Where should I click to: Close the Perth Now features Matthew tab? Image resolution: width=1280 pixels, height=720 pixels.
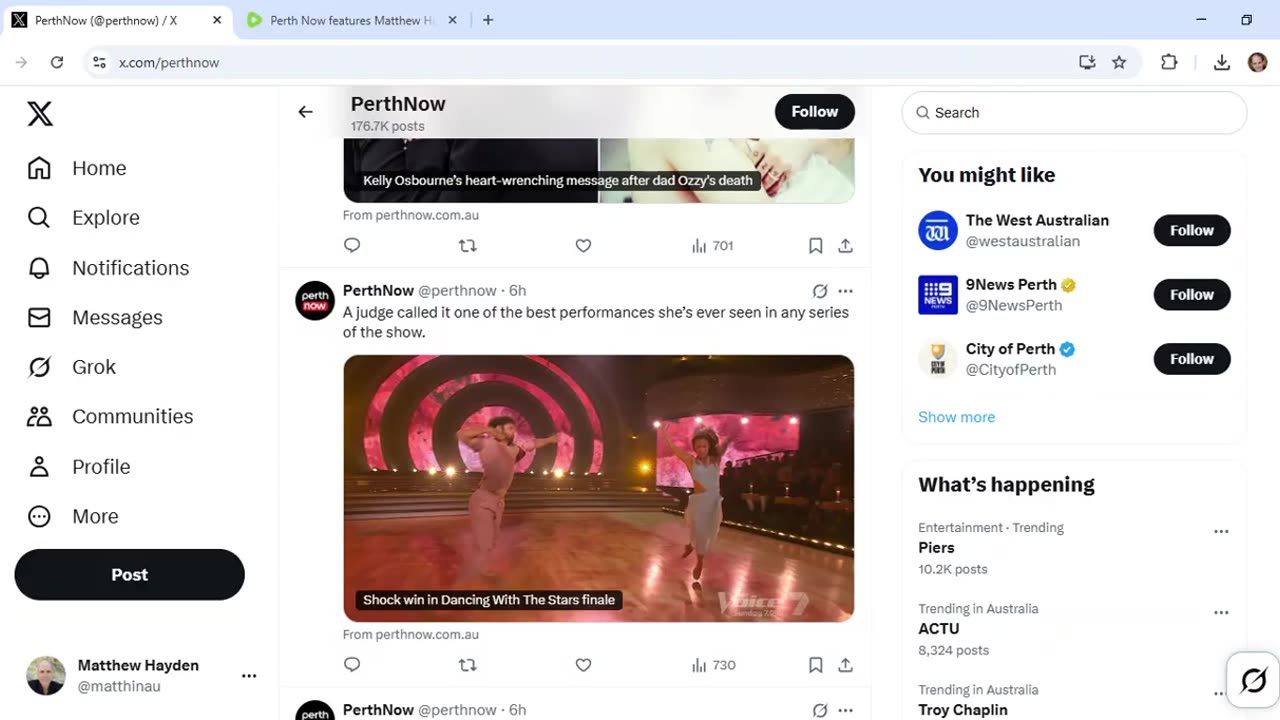pyautogui.click(x=452, y=20)
